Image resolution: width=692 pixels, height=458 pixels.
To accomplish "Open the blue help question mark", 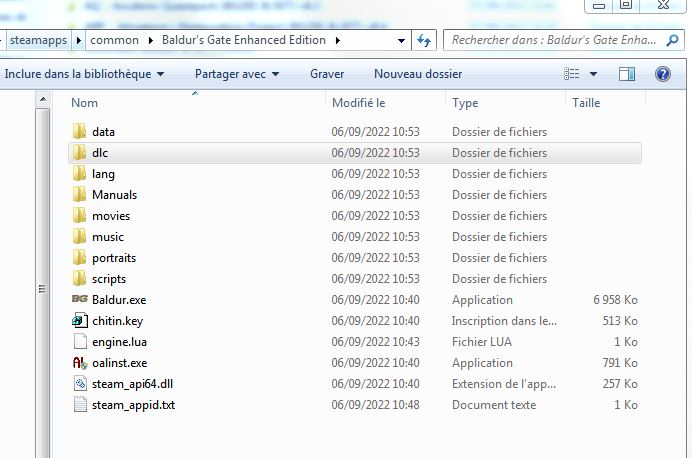I will click(x=662, y=74).
